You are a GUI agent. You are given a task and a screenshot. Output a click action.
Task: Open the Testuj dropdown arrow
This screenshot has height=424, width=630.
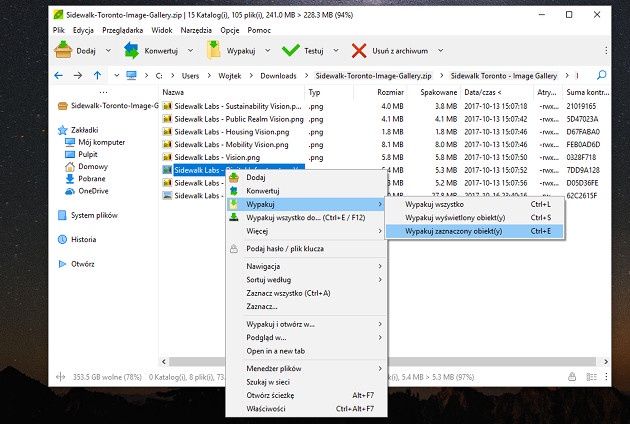click(x=336, y=51)
